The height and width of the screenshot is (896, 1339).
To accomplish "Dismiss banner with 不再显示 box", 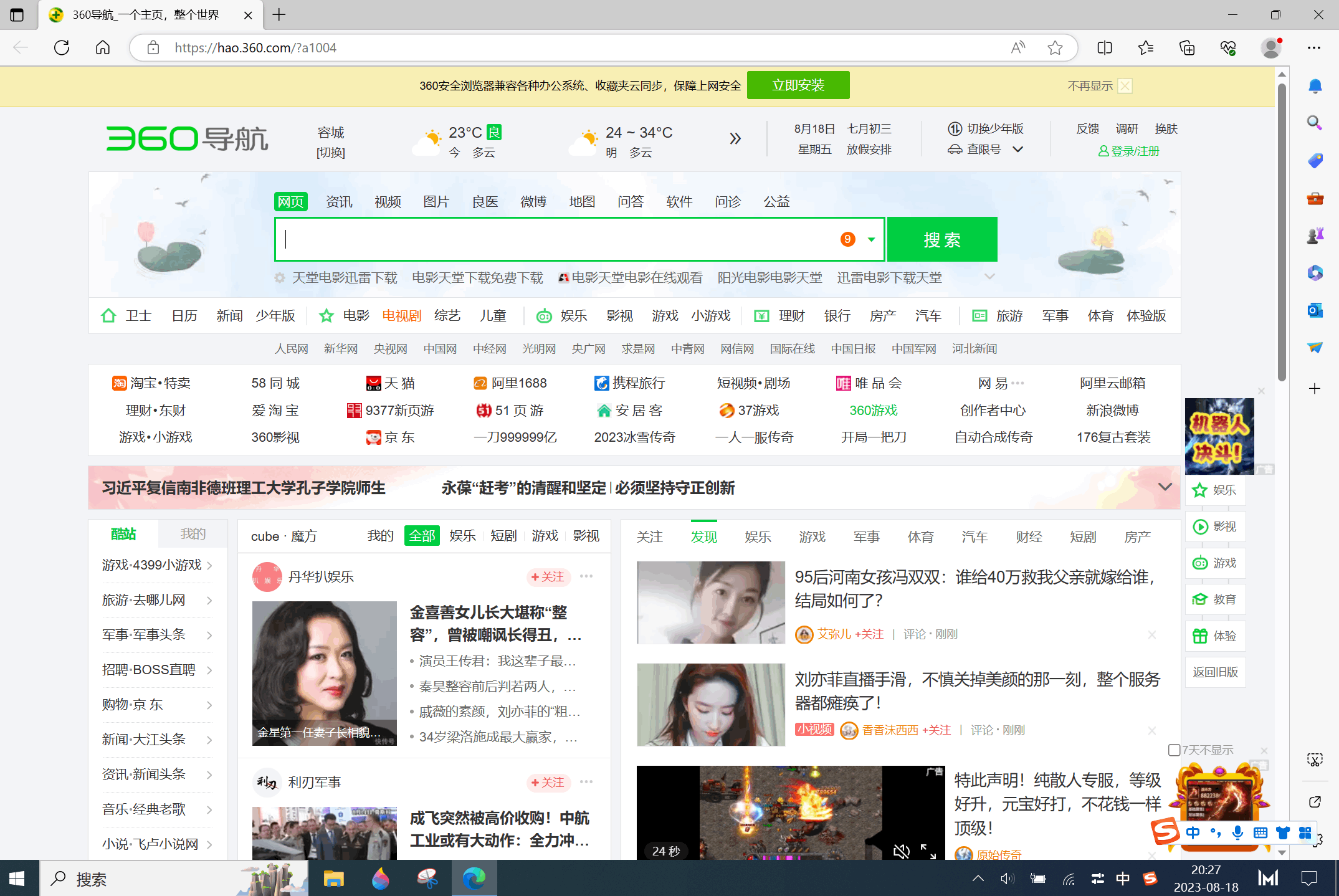I will pyautogui.click(x=1125, y=86).
